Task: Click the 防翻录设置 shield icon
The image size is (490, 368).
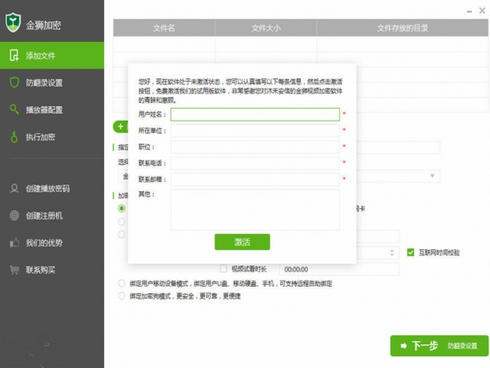Action: click(14, 82)
